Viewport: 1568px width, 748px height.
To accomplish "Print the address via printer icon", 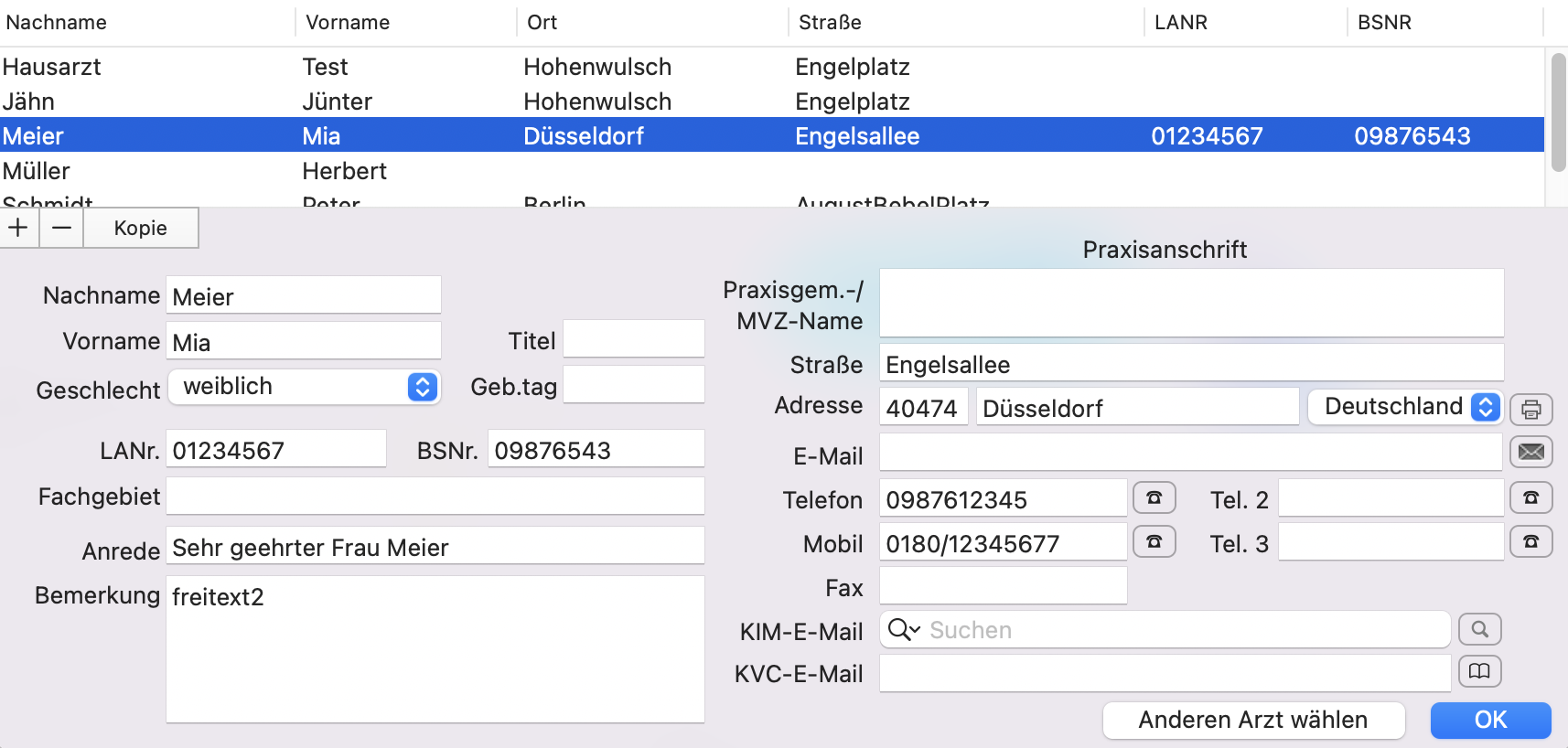I will pyautogui.click(x=1531, y=409).
